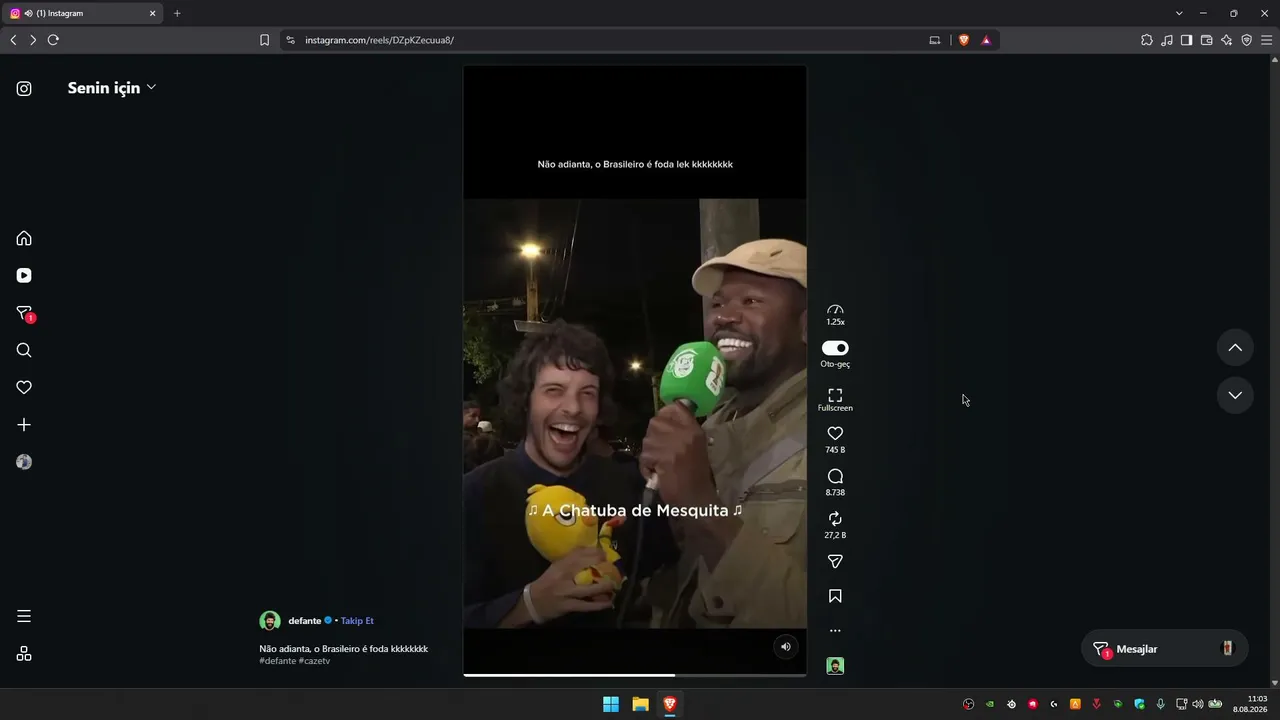
Task: View site information next to URL
Action: [290, 40]
